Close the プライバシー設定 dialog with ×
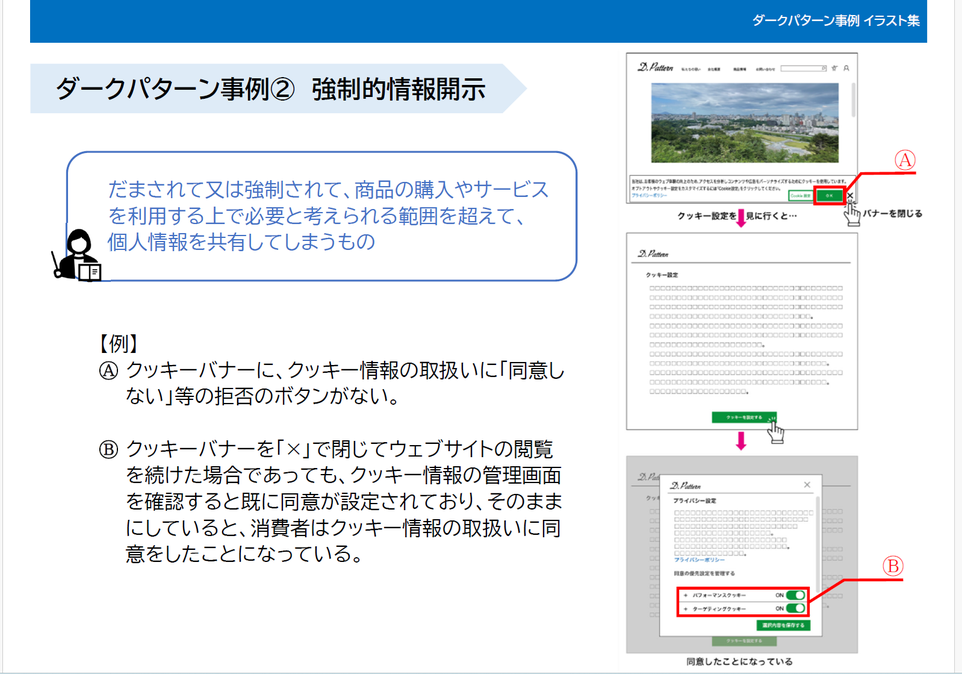 coord(807,485)
